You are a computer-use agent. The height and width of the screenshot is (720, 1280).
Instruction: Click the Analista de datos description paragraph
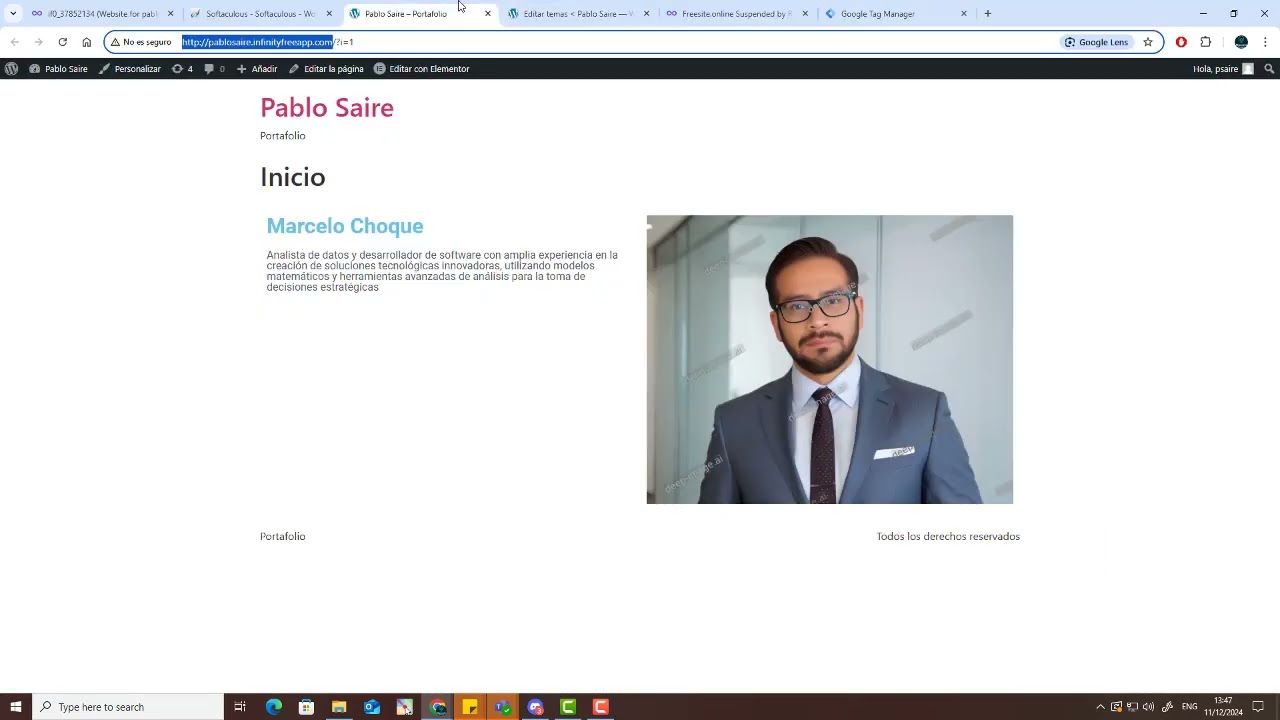442,271
